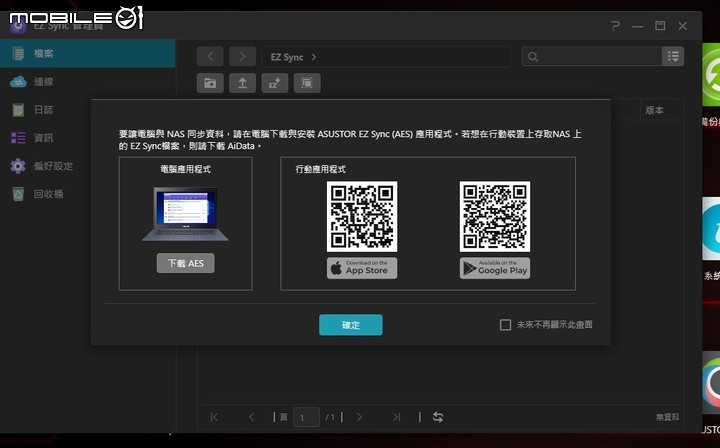Viewport: 720px width, 448px height.
Task: Click the laptop image under 電腦應用程式
Action: (186, 214)
